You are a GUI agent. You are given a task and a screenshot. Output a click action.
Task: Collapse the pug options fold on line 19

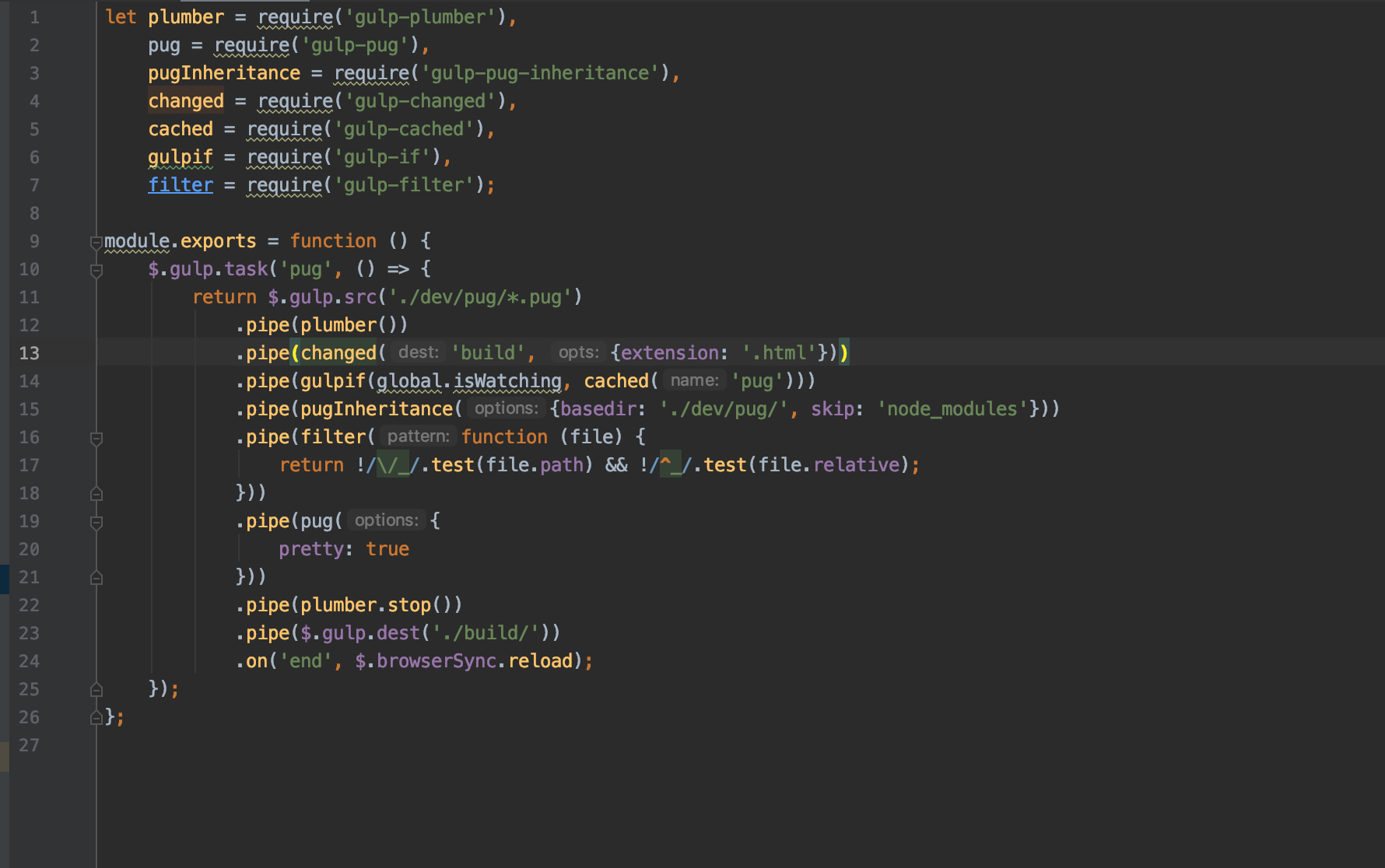[x=96, y=522]
